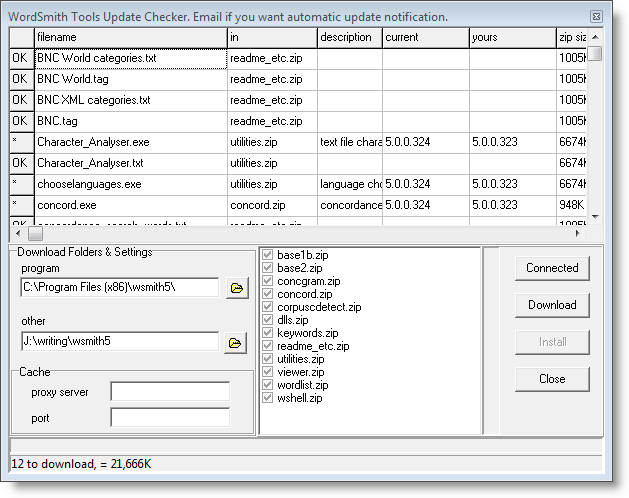This screenshot has height=498, width=629.
Task: Select the concord.exe row in table
Action: point(130,205)
